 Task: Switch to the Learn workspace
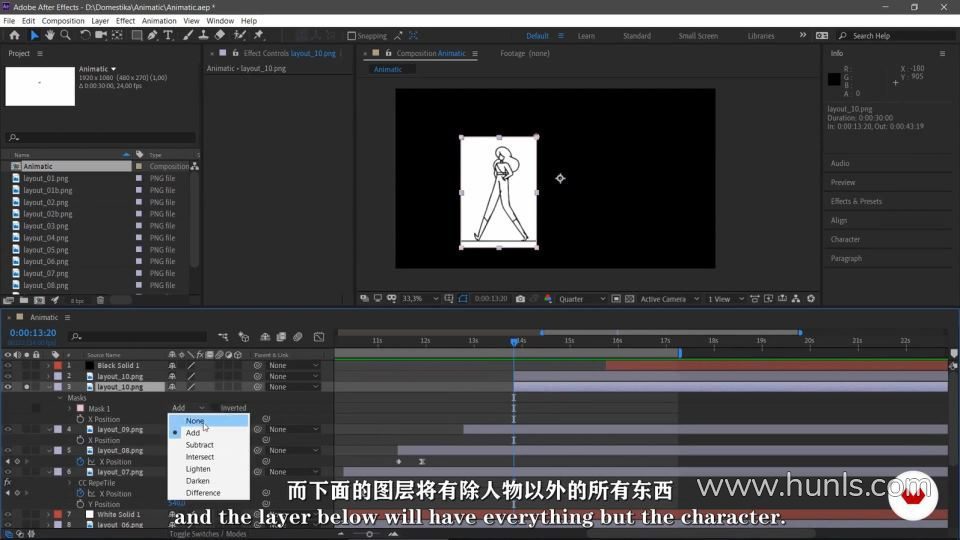click(x=586, y=36)
